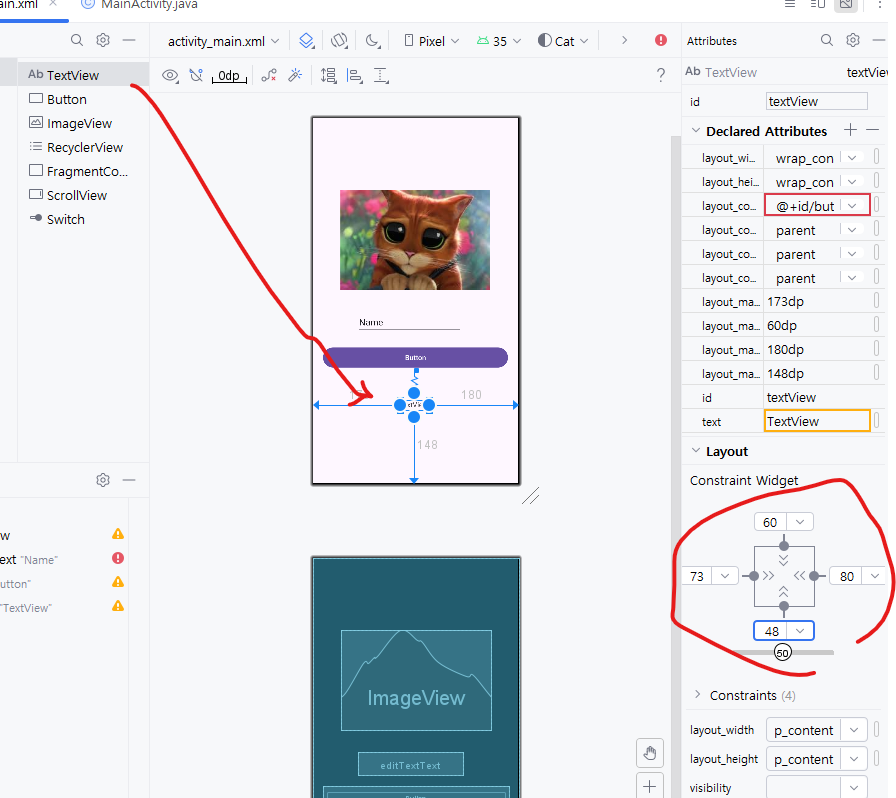Image resolution: width=896 pixels, height=798 pixels.
Task: Open layout_width wrap_con dropdown
Action: pos(852,158)
